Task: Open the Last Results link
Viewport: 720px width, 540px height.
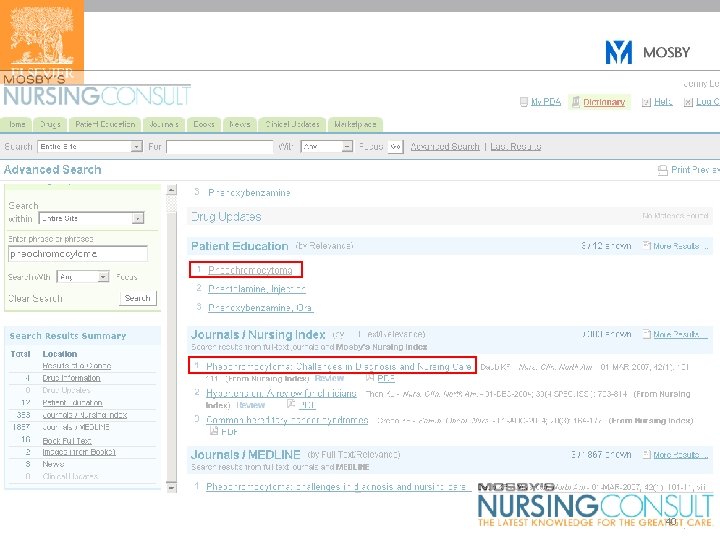Action: click(516, 146)
